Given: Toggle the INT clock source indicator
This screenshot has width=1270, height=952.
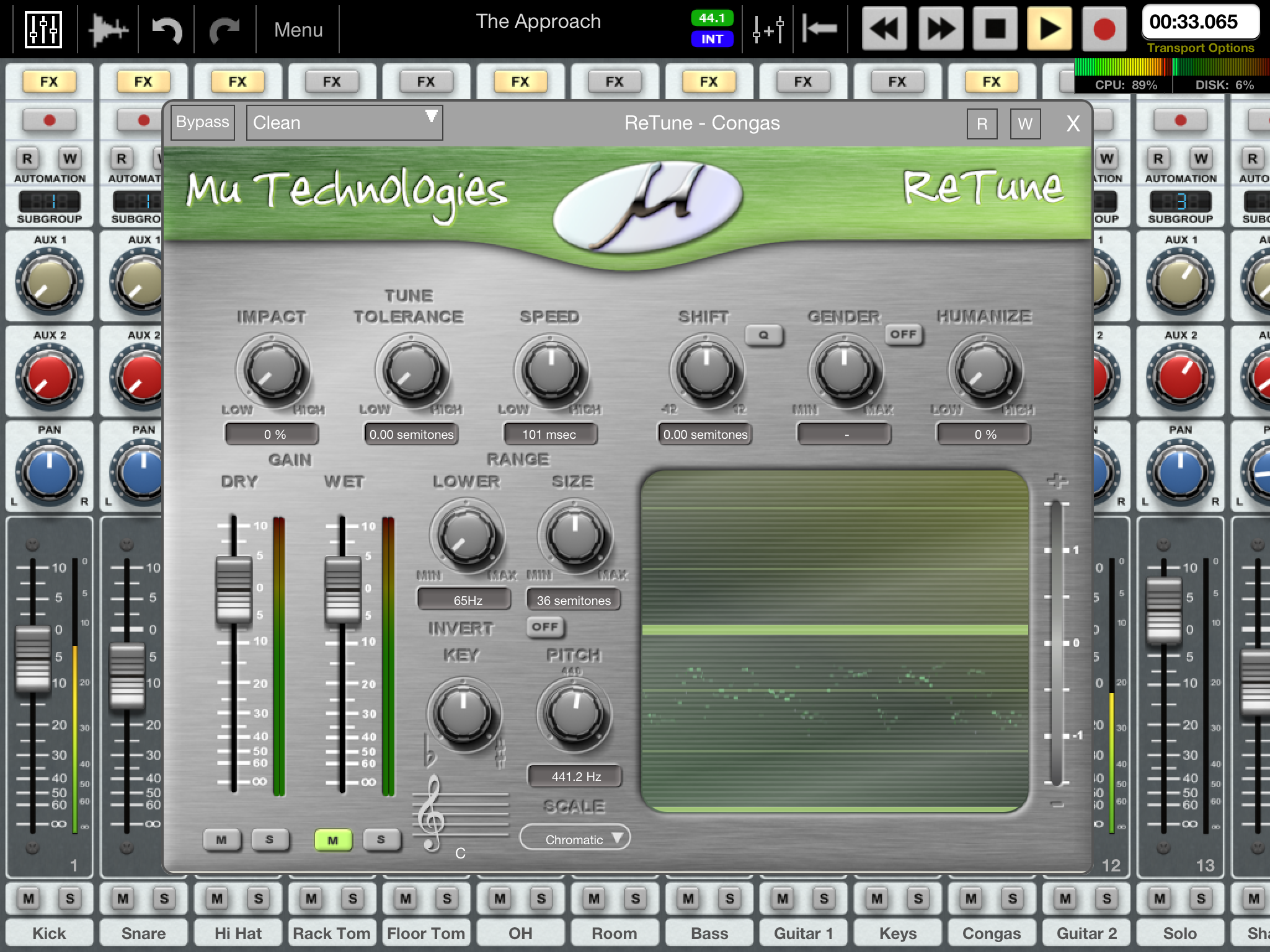Looking at the screenshot, I should [712, 39].
